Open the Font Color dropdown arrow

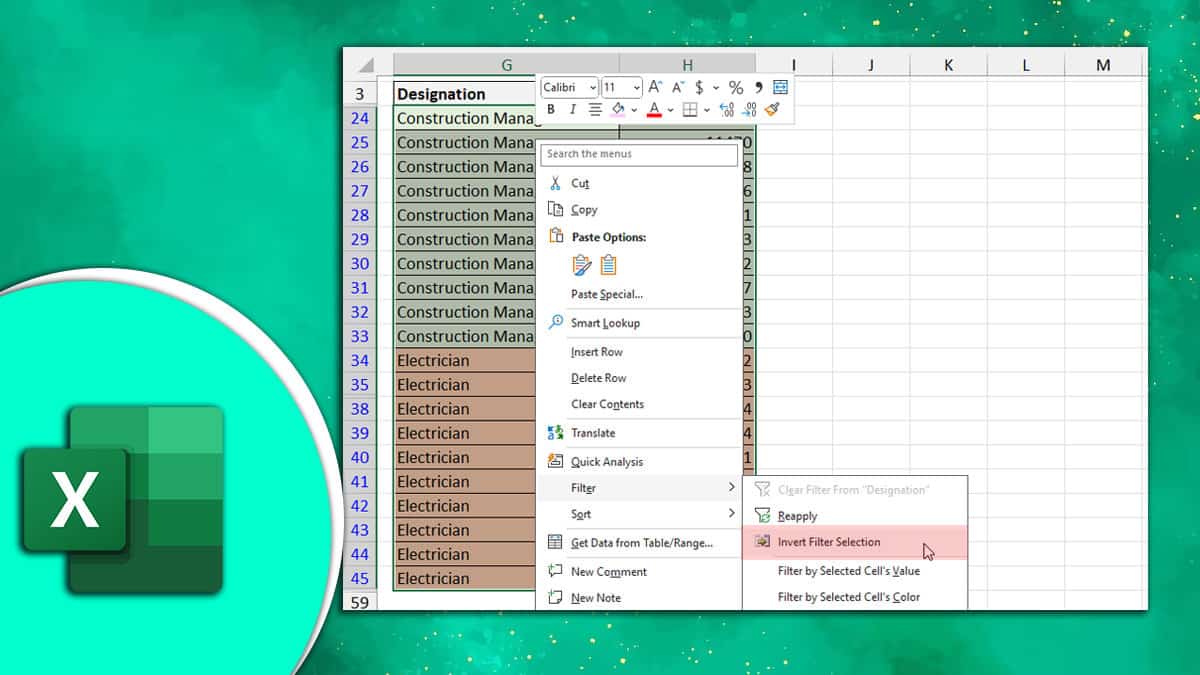click(x=669, y=110)
